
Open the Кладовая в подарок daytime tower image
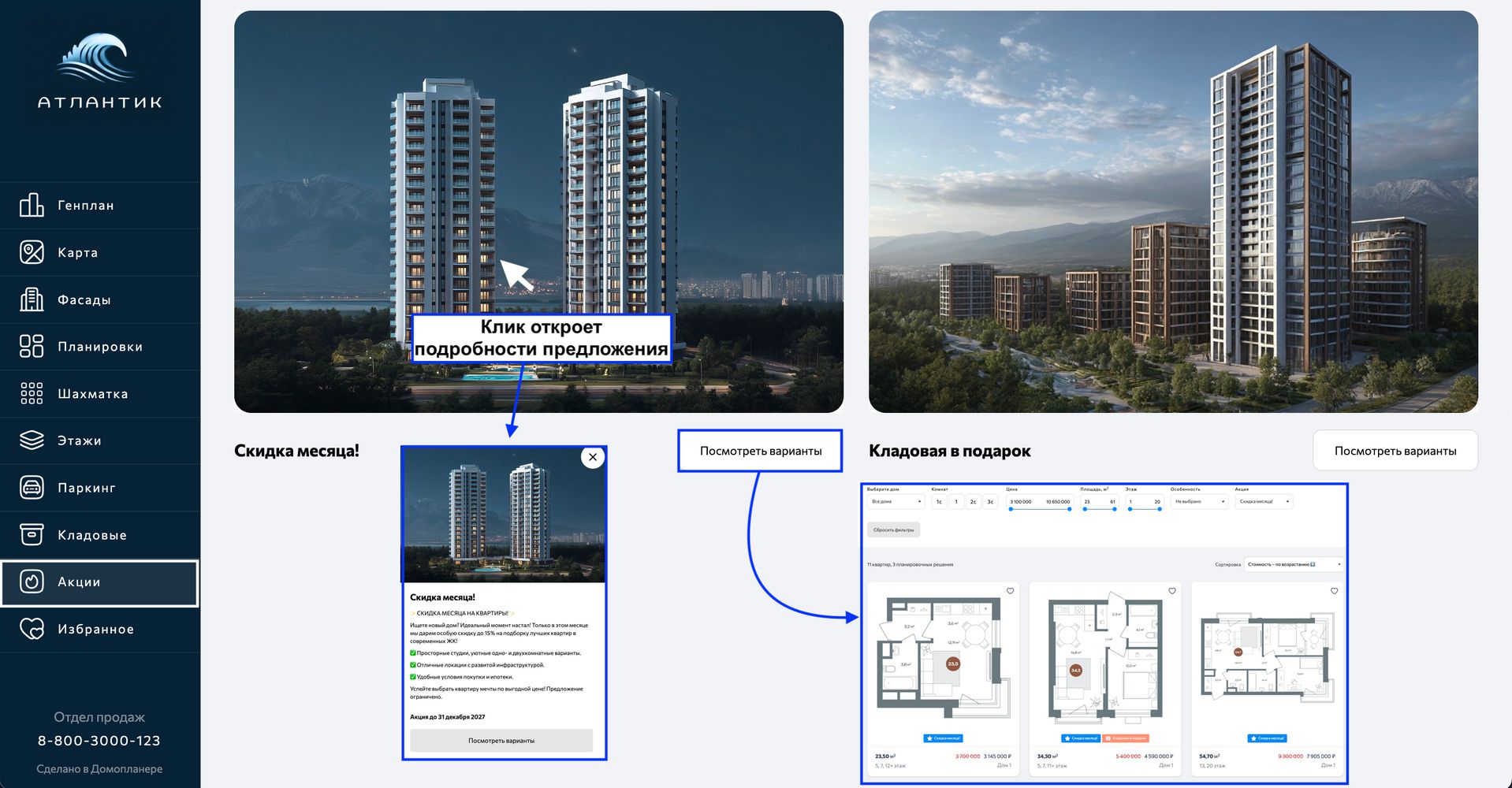pos(1173,211)
